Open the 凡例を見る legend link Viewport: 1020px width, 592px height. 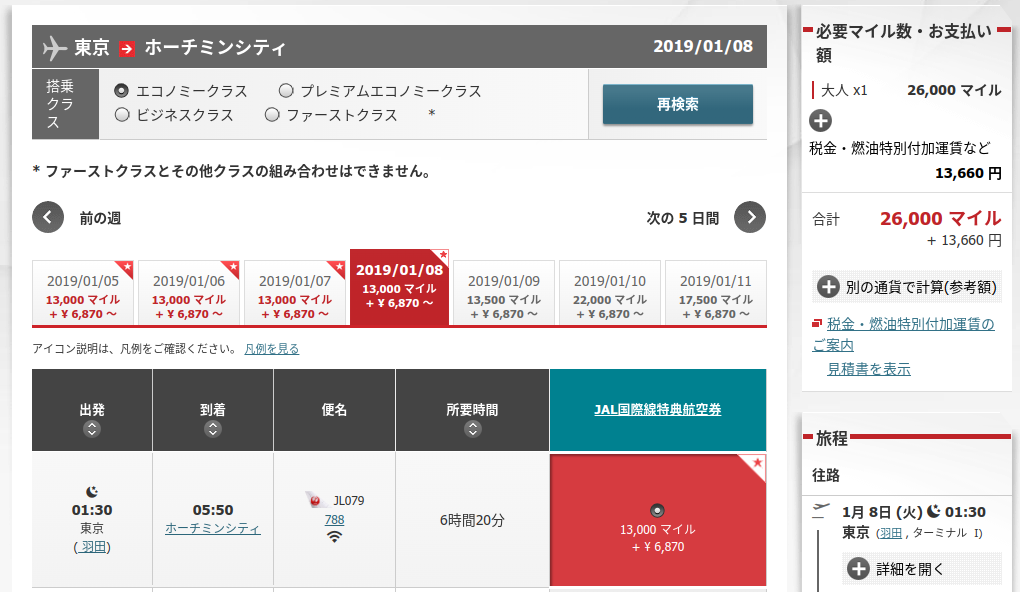(272, 349)
